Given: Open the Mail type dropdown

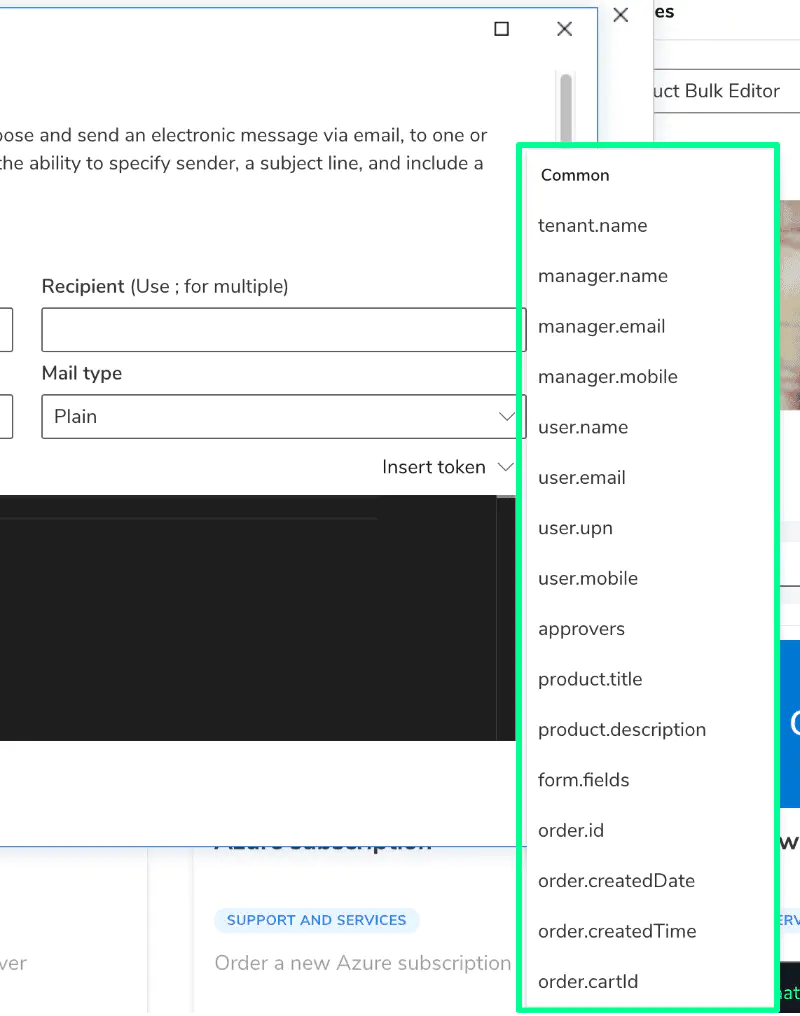Looking at the screenshot, I should (x=282, y=416).
